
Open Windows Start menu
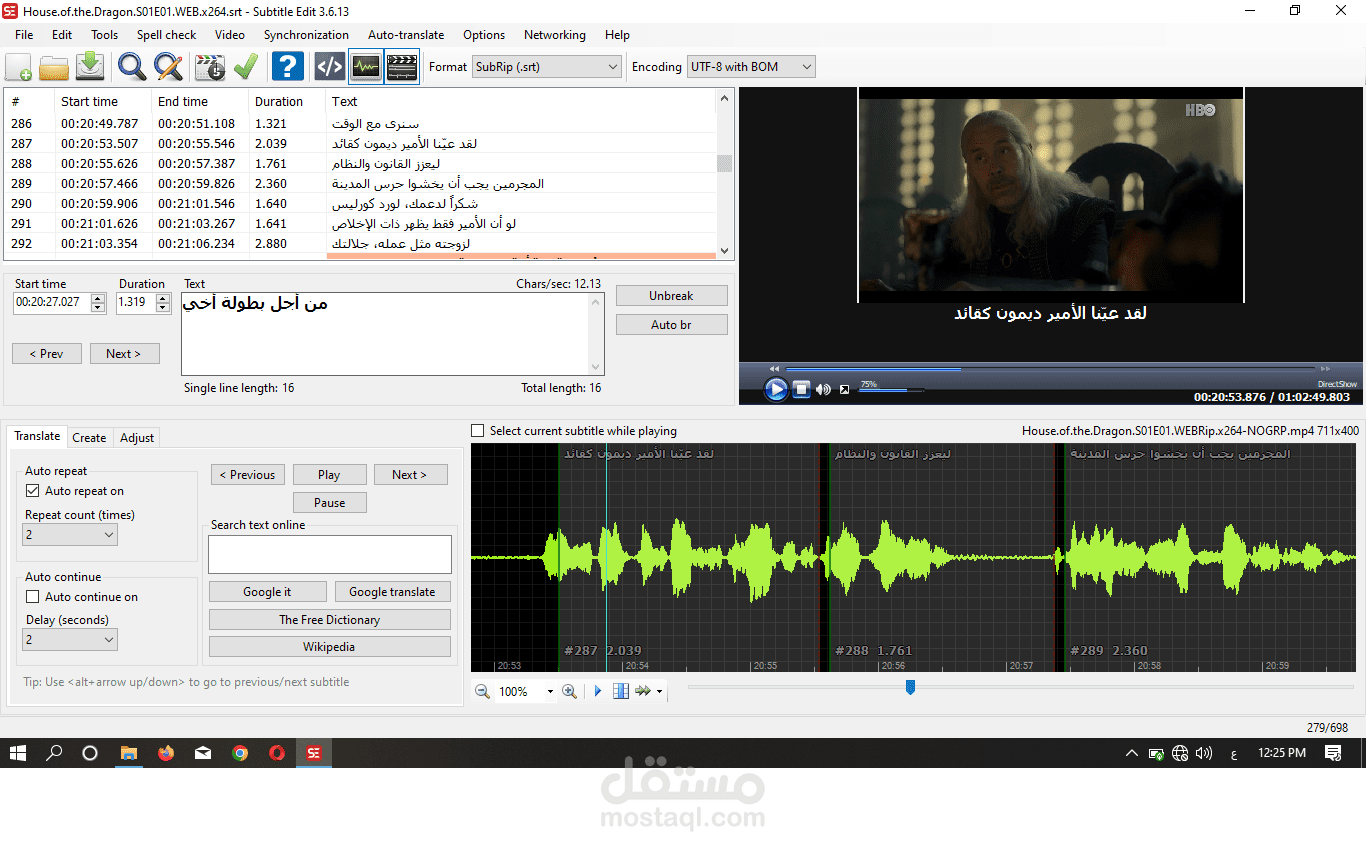click(x=18, y=753)
